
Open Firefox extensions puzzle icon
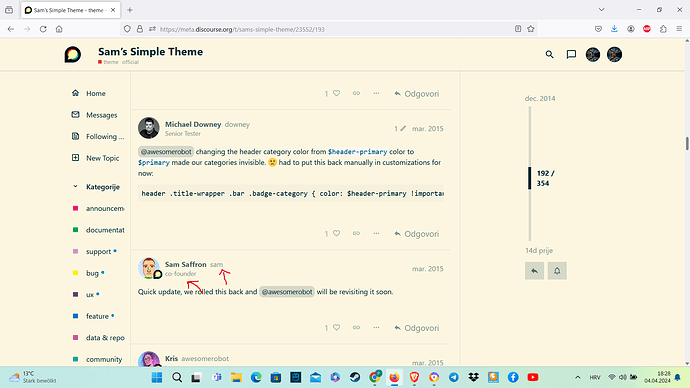coord(663,29)
